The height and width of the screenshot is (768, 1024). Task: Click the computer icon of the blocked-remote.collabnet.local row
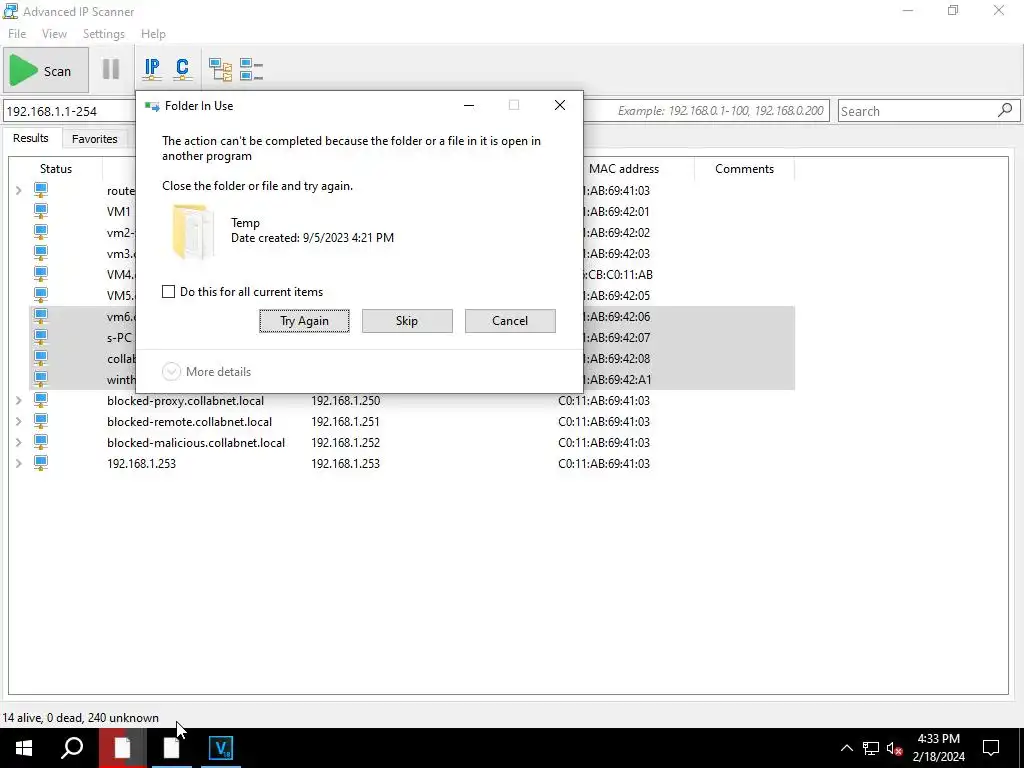(x=40, y=421)
